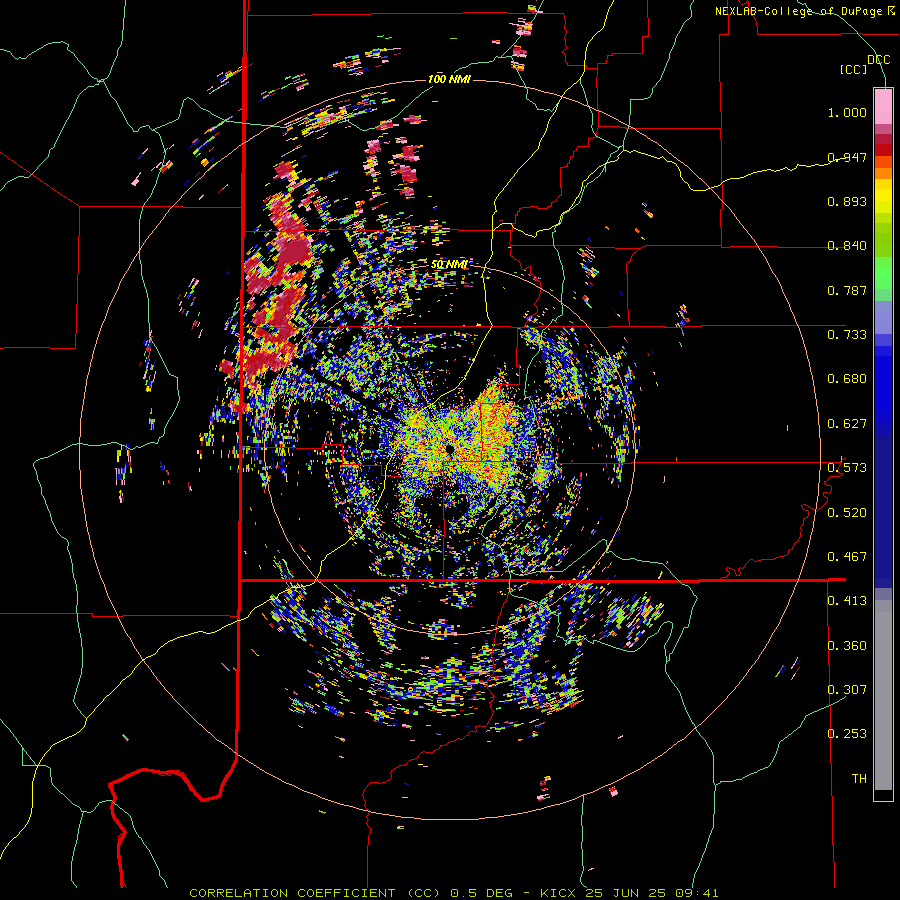Click the 100 NMI range ring label
The image size is (900, 900).
pyautogui.click(x=449, y=79)
